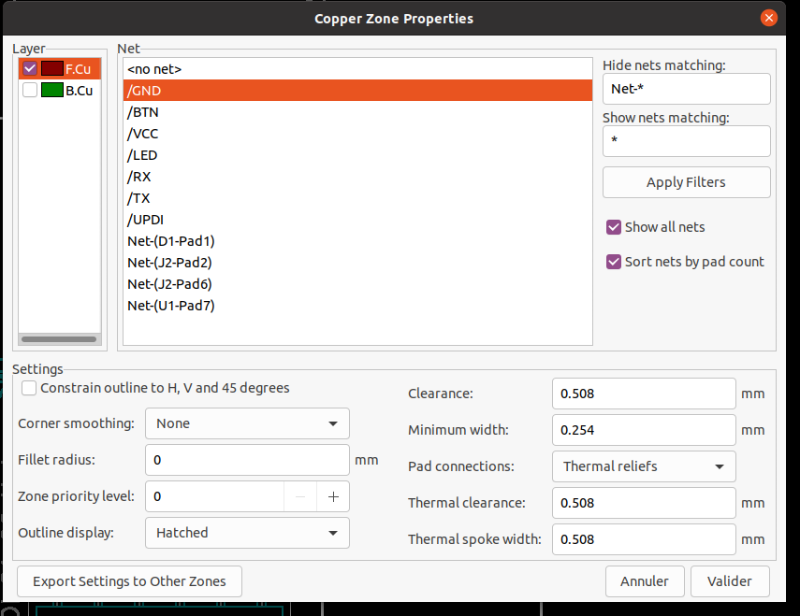Select the /VCC net
The height and width of the screenshot is (616, 800).
coord(357,134)
